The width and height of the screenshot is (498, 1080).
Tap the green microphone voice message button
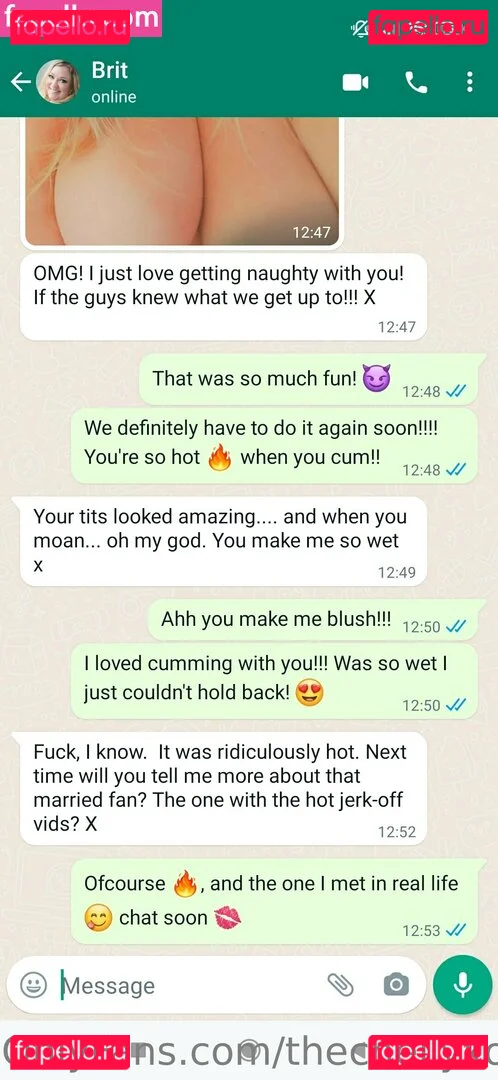462,984
